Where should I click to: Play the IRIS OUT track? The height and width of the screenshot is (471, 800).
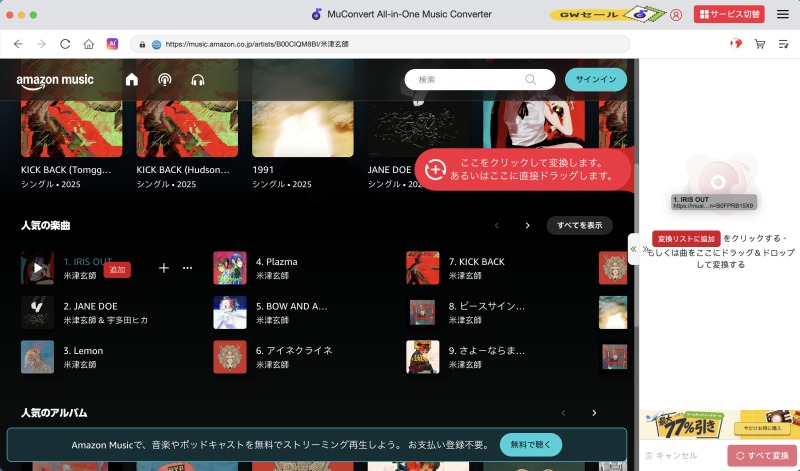pos(37,268)
